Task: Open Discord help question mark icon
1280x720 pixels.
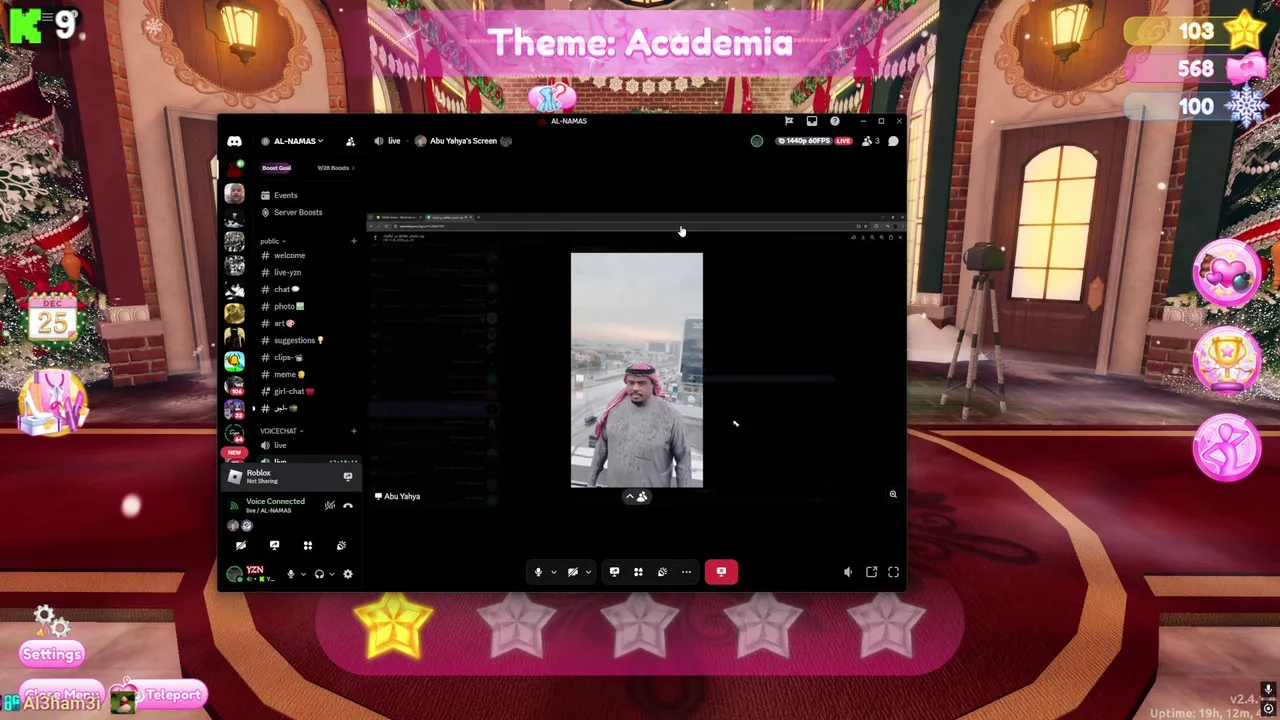Action: click(835, 121)
